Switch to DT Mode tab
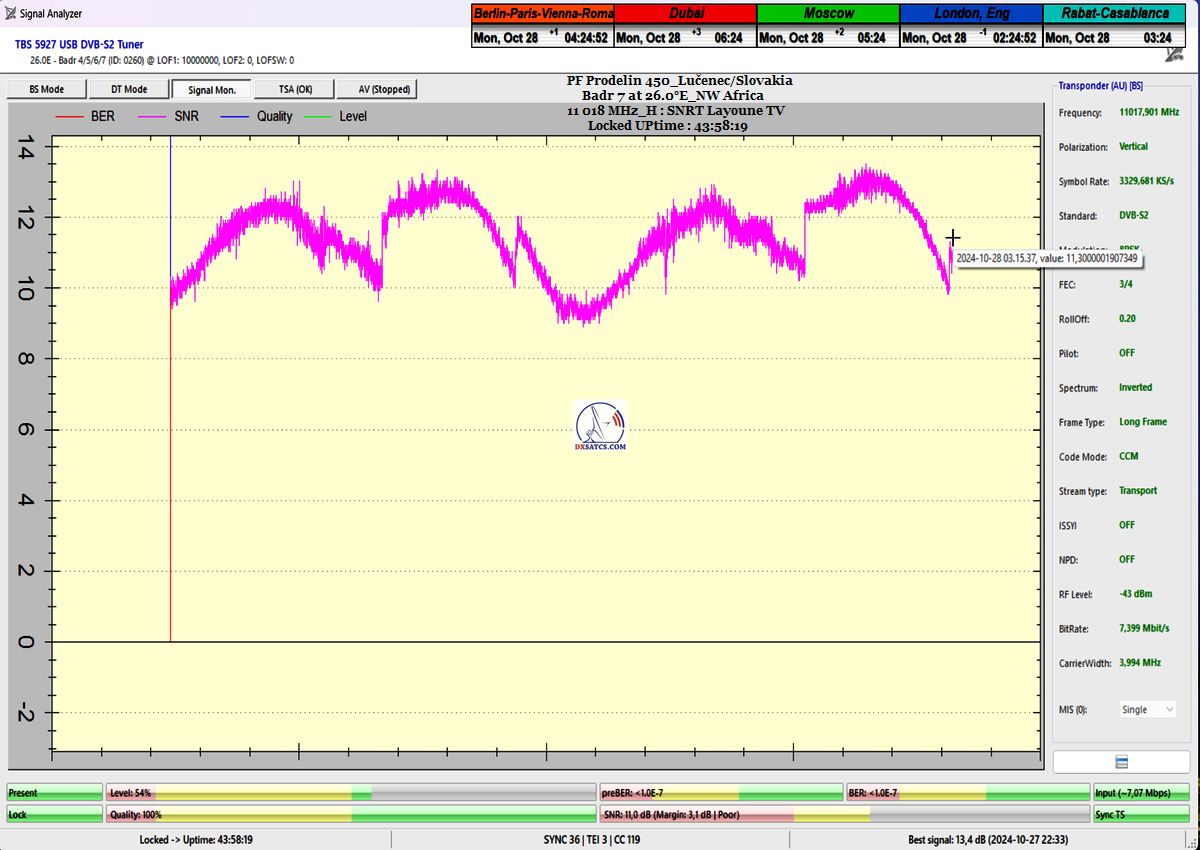Image resolution: width=1200 pixels, height=850 pixels. coord(128,89)
